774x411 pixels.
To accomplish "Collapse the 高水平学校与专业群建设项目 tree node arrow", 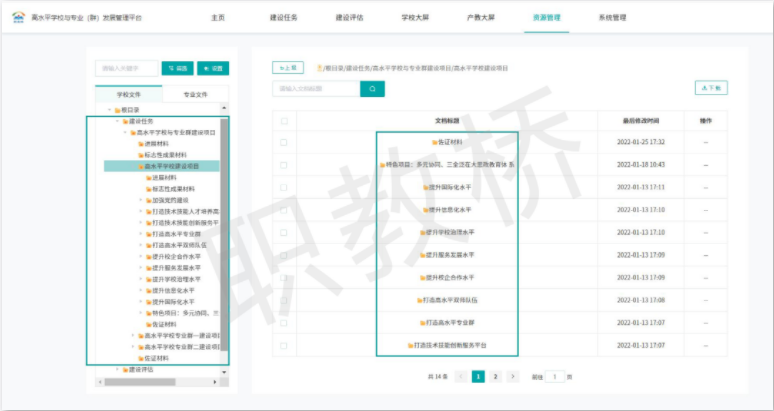I will pos(125,132).
